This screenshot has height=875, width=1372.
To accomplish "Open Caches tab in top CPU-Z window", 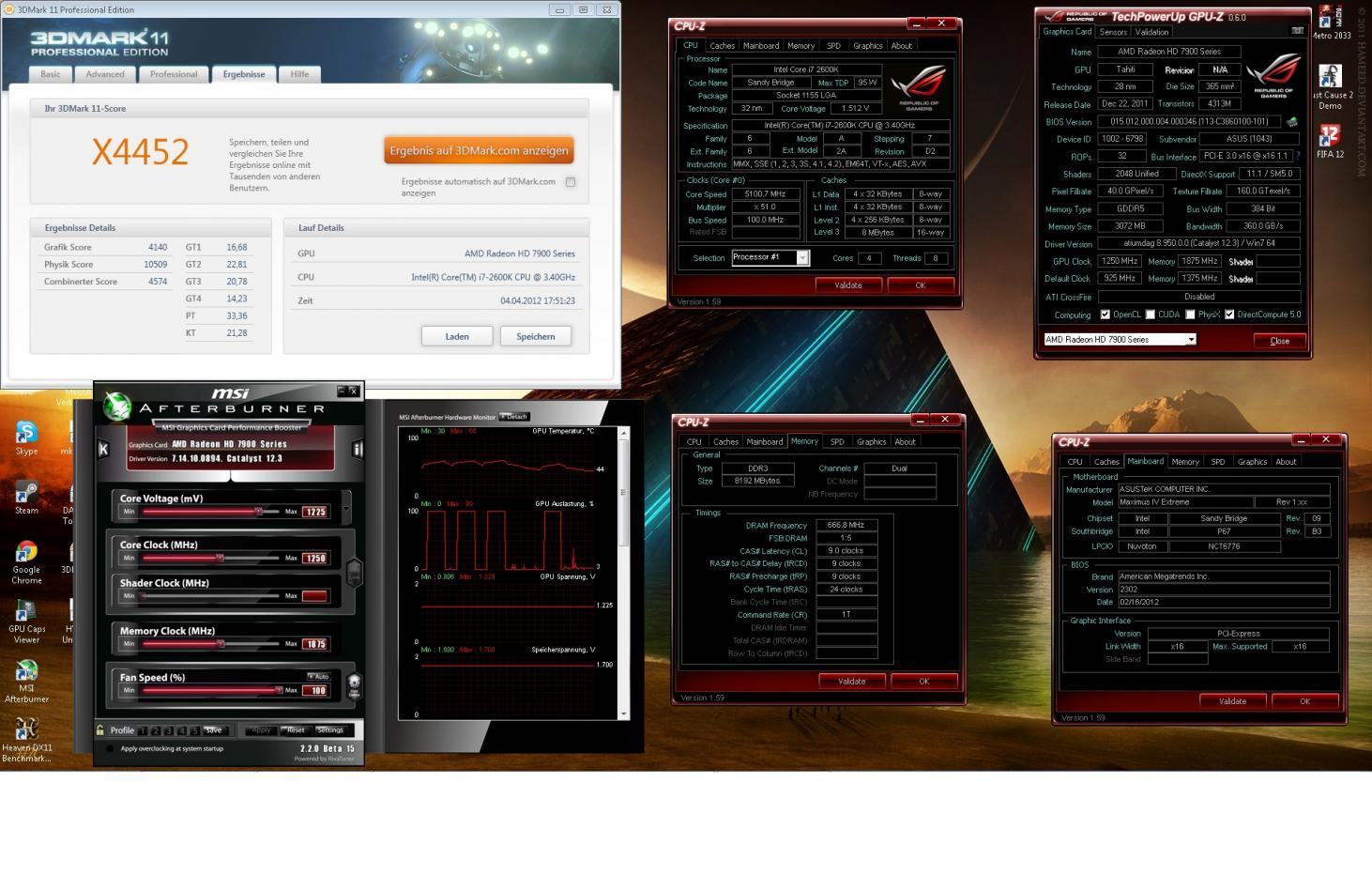I will pyautogui.click(x=722, y=45).
